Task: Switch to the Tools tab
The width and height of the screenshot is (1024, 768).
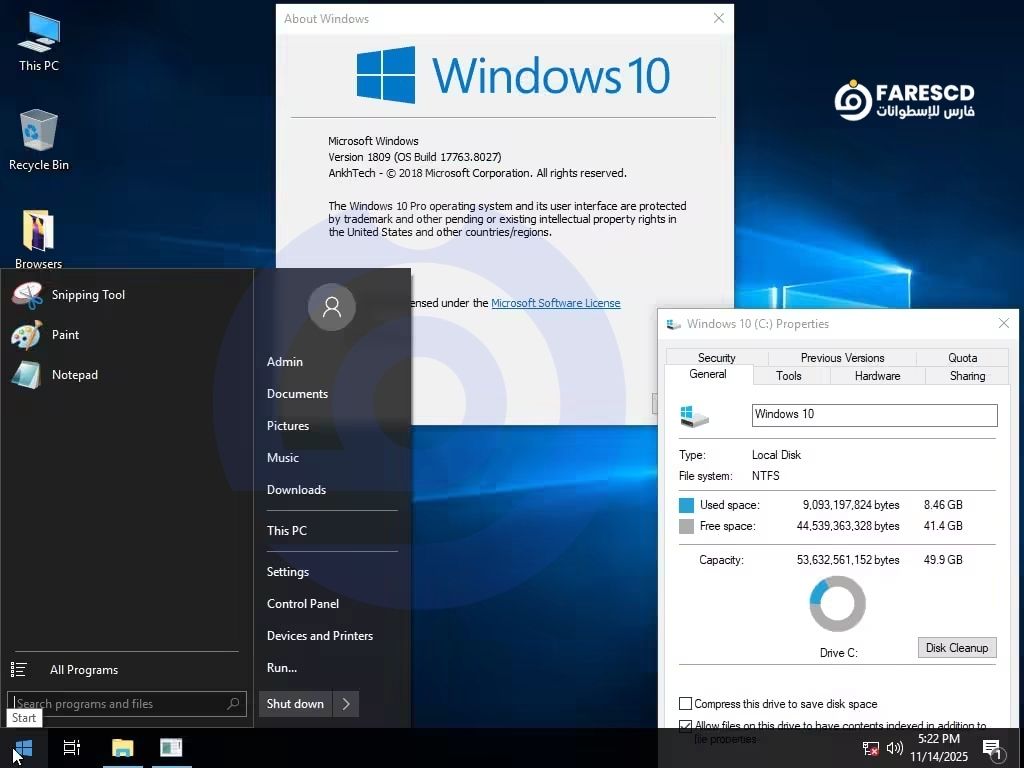Action: coord(789,376)
